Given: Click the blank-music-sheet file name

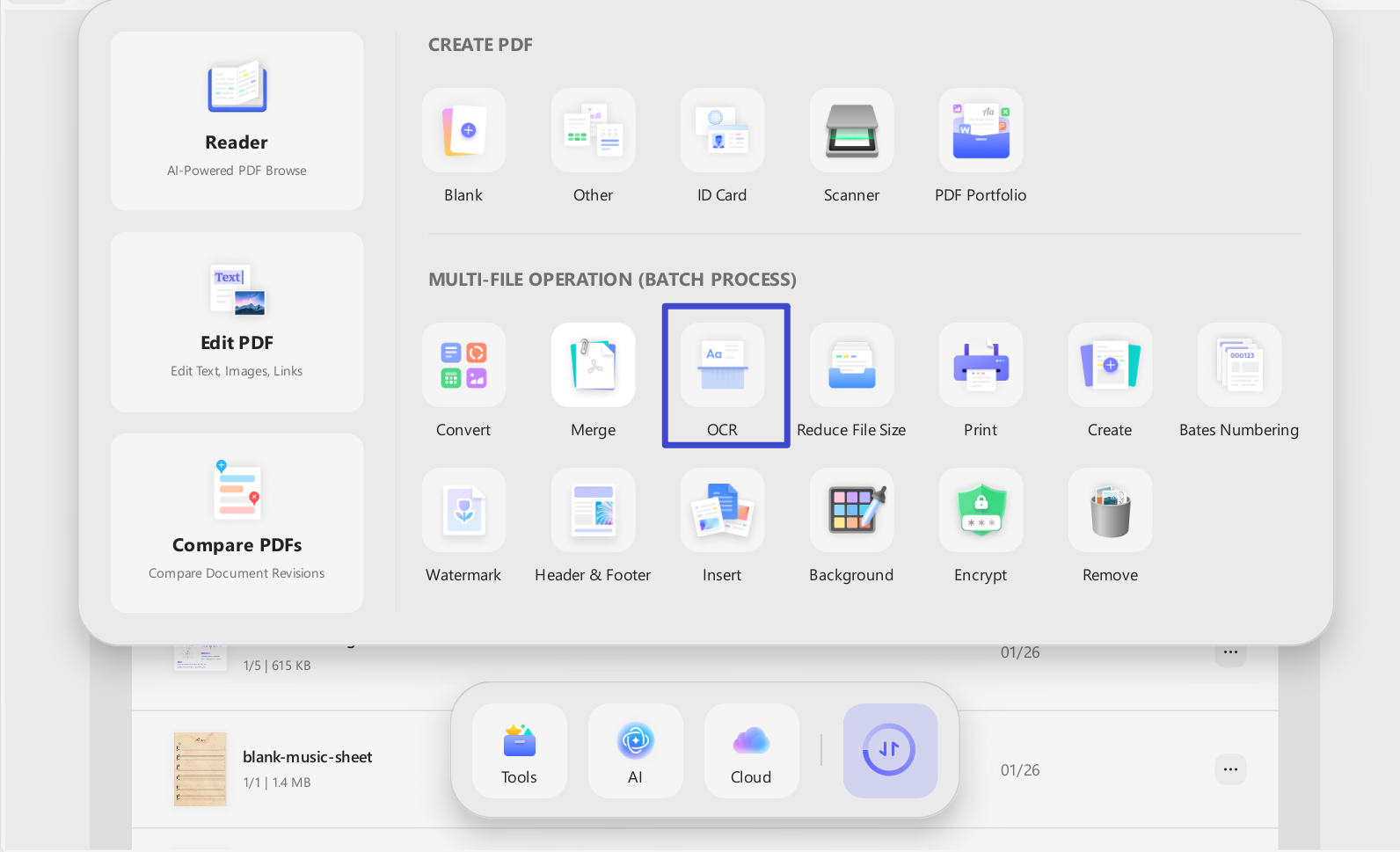Looking at the screenshot, I should (x=307, y=757).
